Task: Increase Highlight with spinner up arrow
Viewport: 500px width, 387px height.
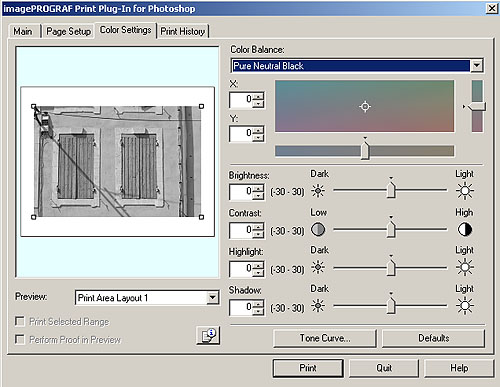Action: pyautogui.click(x=258, y=265)
